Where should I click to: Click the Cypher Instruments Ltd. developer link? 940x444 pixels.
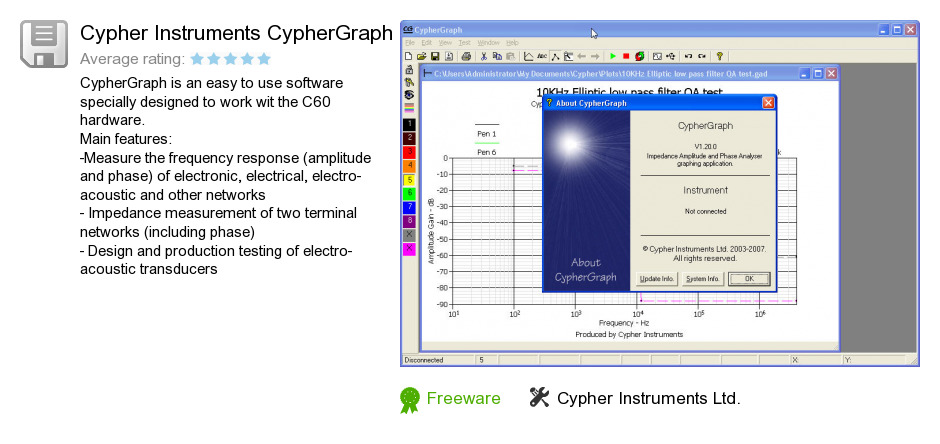click(649, 398)
